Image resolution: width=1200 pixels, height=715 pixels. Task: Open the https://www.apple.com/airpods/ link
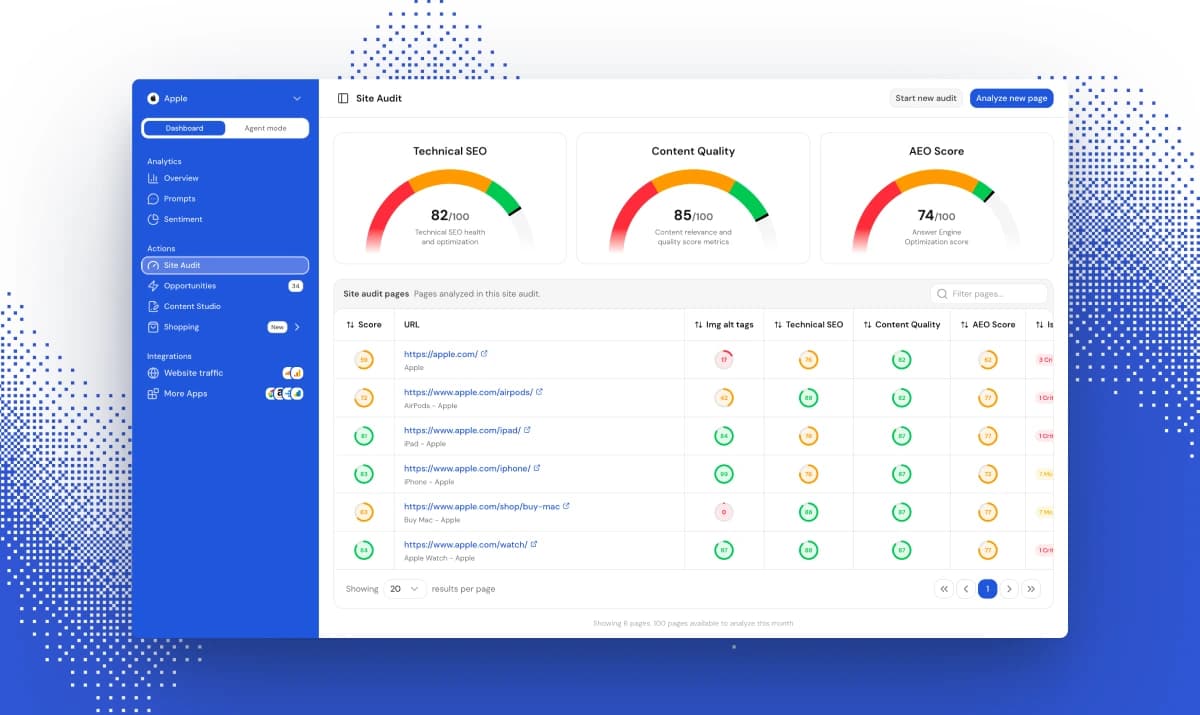coord(468,392)
